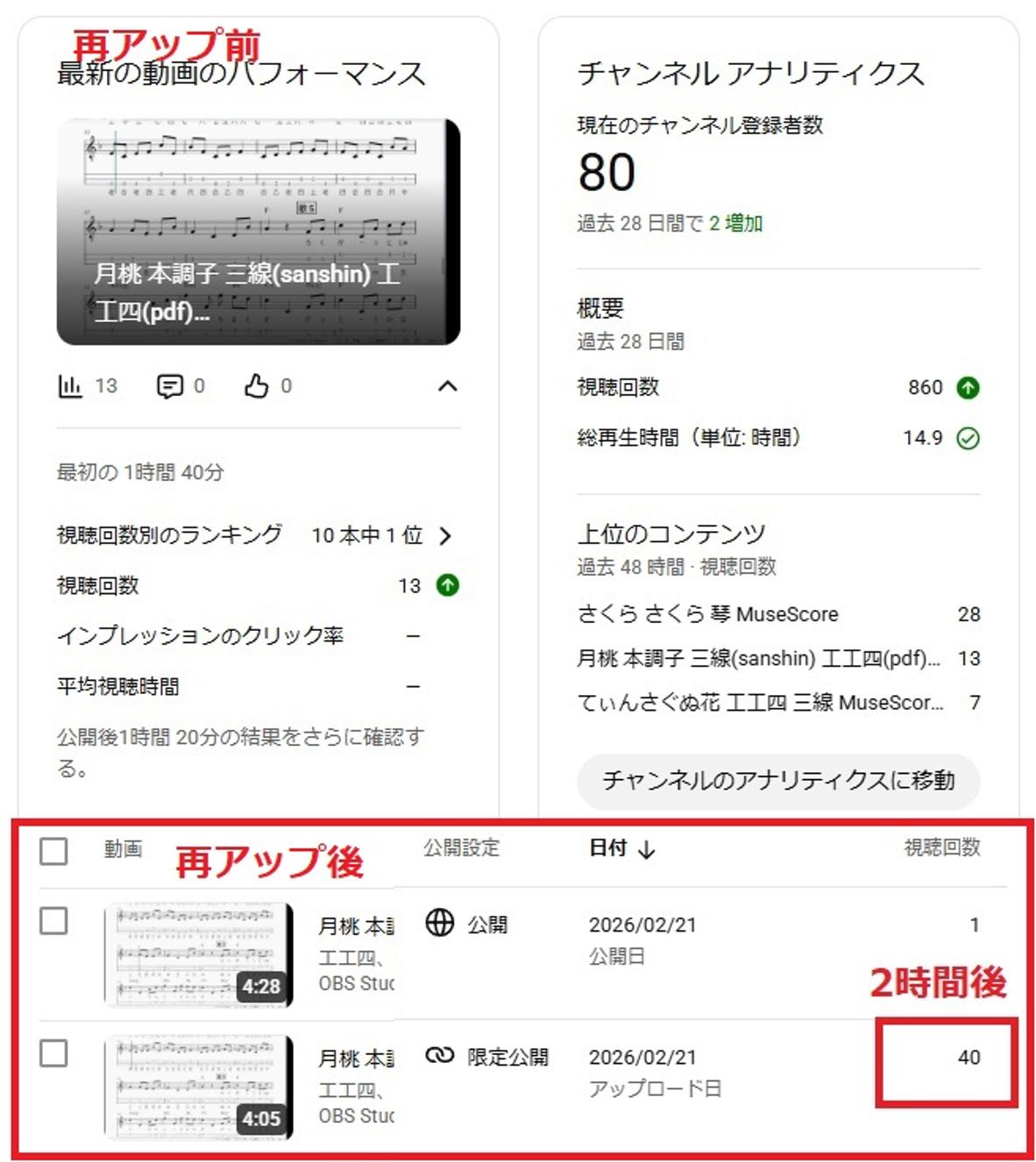This screenshot has height=1162, width=1036.
Task: Open 月桃 本調子 三線(sanshin) 工工四(pdf) from top content
Action: pyautogui.click(x=754, y=658)
